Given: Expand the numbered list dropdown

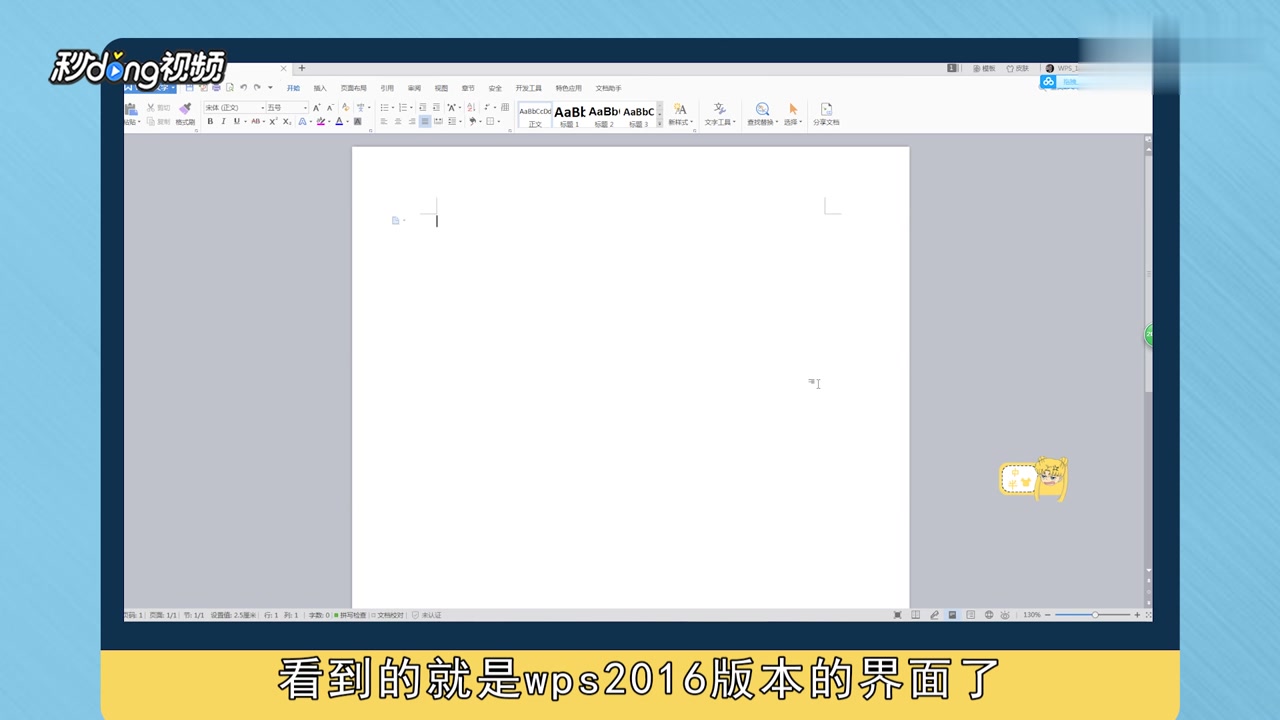Looking at the screenshot, I should (411, 108).
